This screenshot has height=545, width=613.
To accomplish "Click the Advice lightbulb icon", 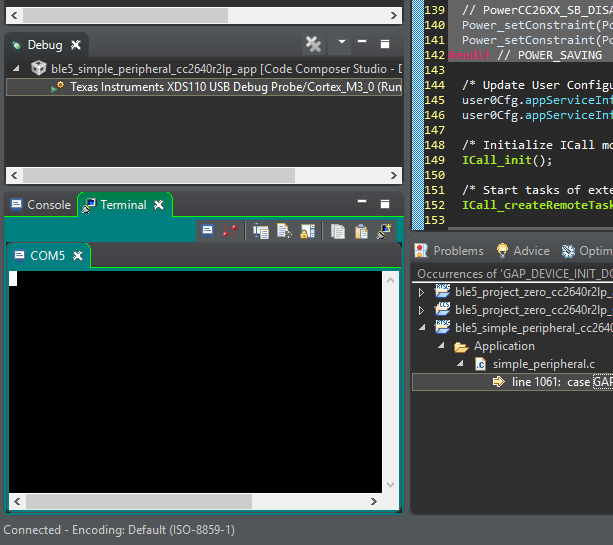I will 502,251.
